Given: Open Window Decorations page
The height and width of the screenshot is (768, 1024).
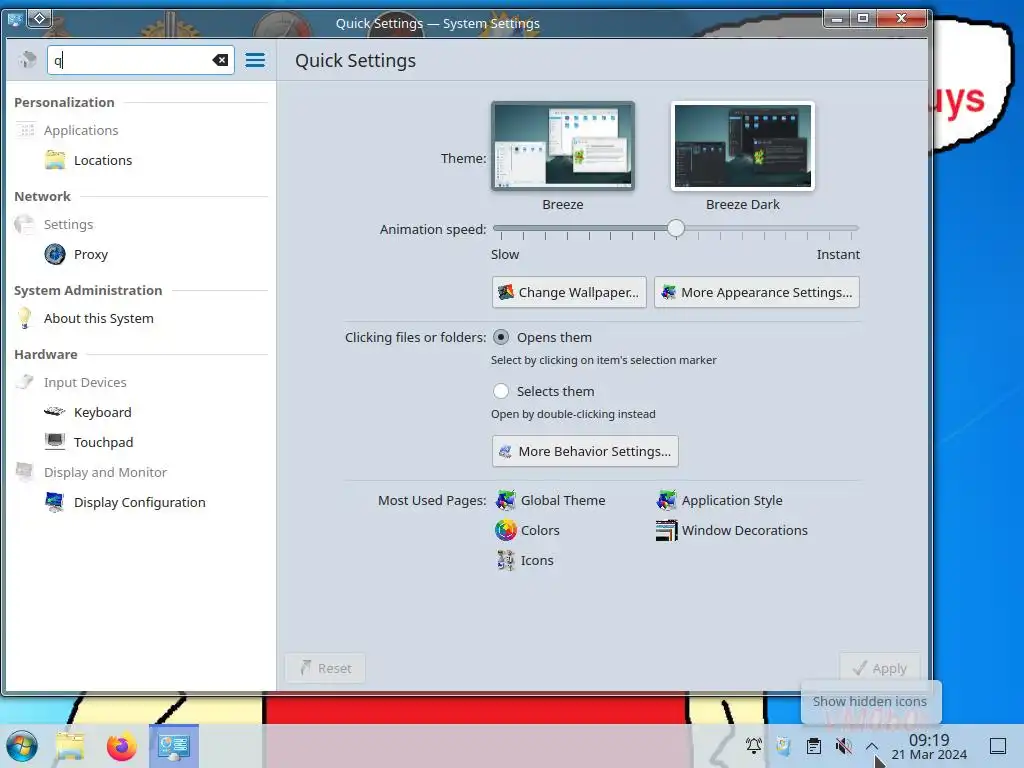Looking at the screenshot, I should pyautogui.click(x=744, y=530).
